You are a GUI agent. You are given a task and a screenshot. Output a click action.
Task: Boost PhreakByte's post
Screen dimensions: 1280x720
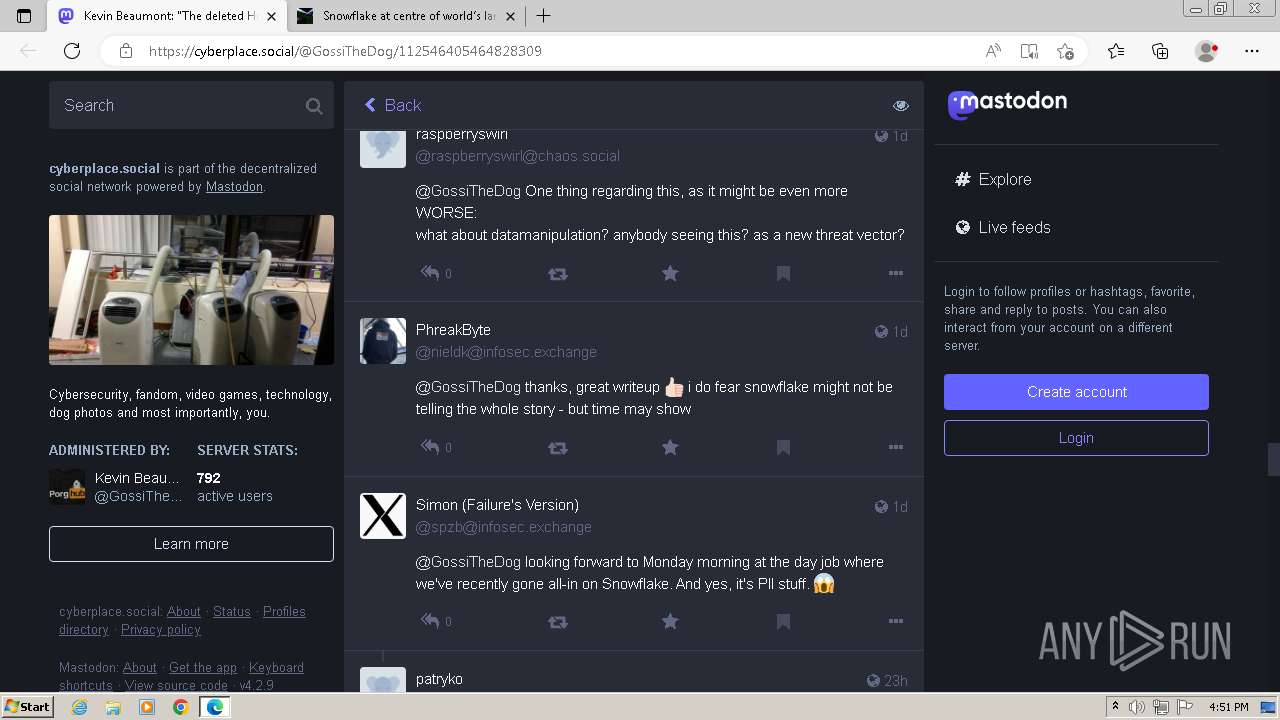tap(558, 447)
